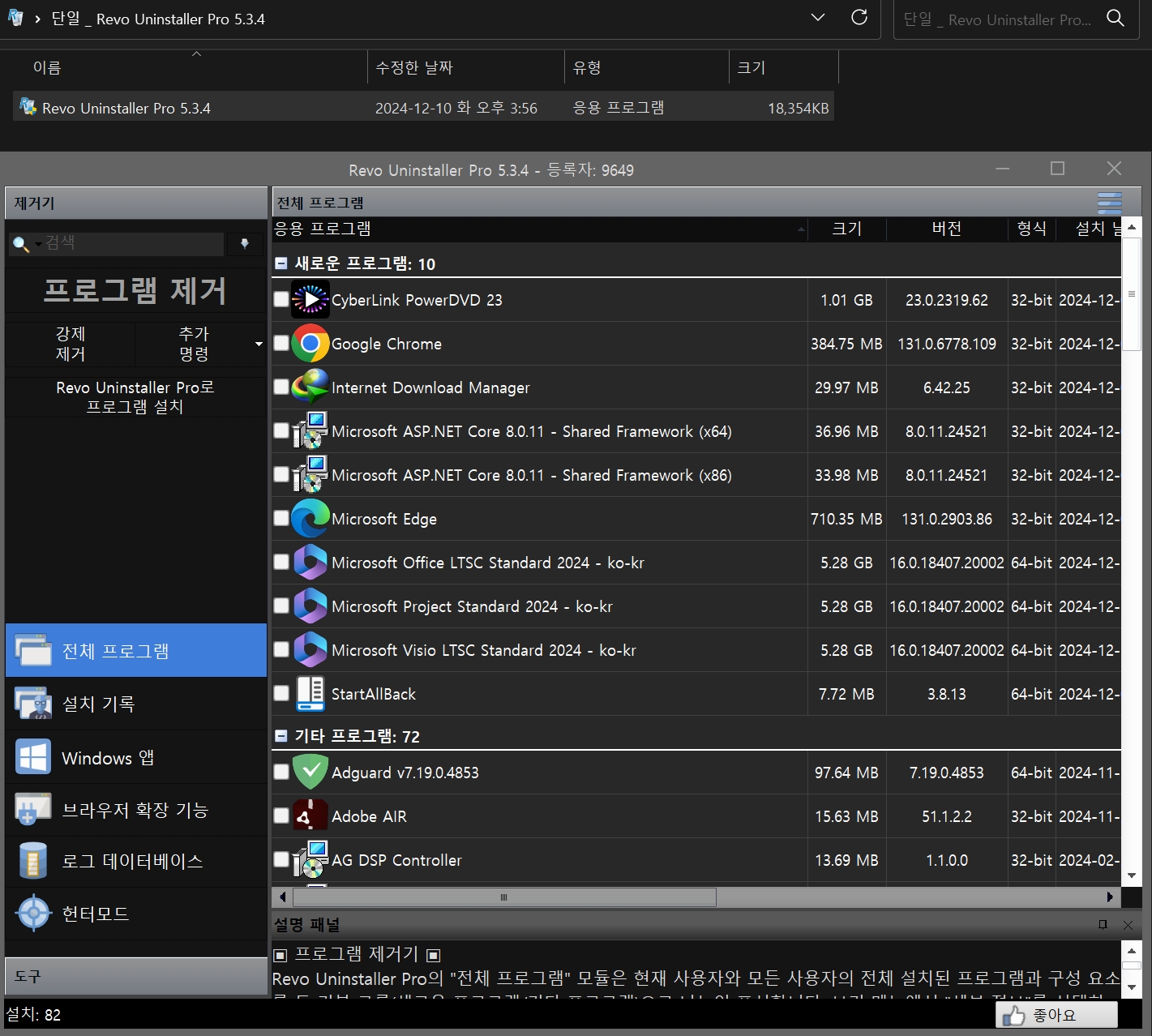The width and height of the screenshot is (1152, 1036).
Task: Open 브라우저 확장 기능 section
Action: coord(136,810)
